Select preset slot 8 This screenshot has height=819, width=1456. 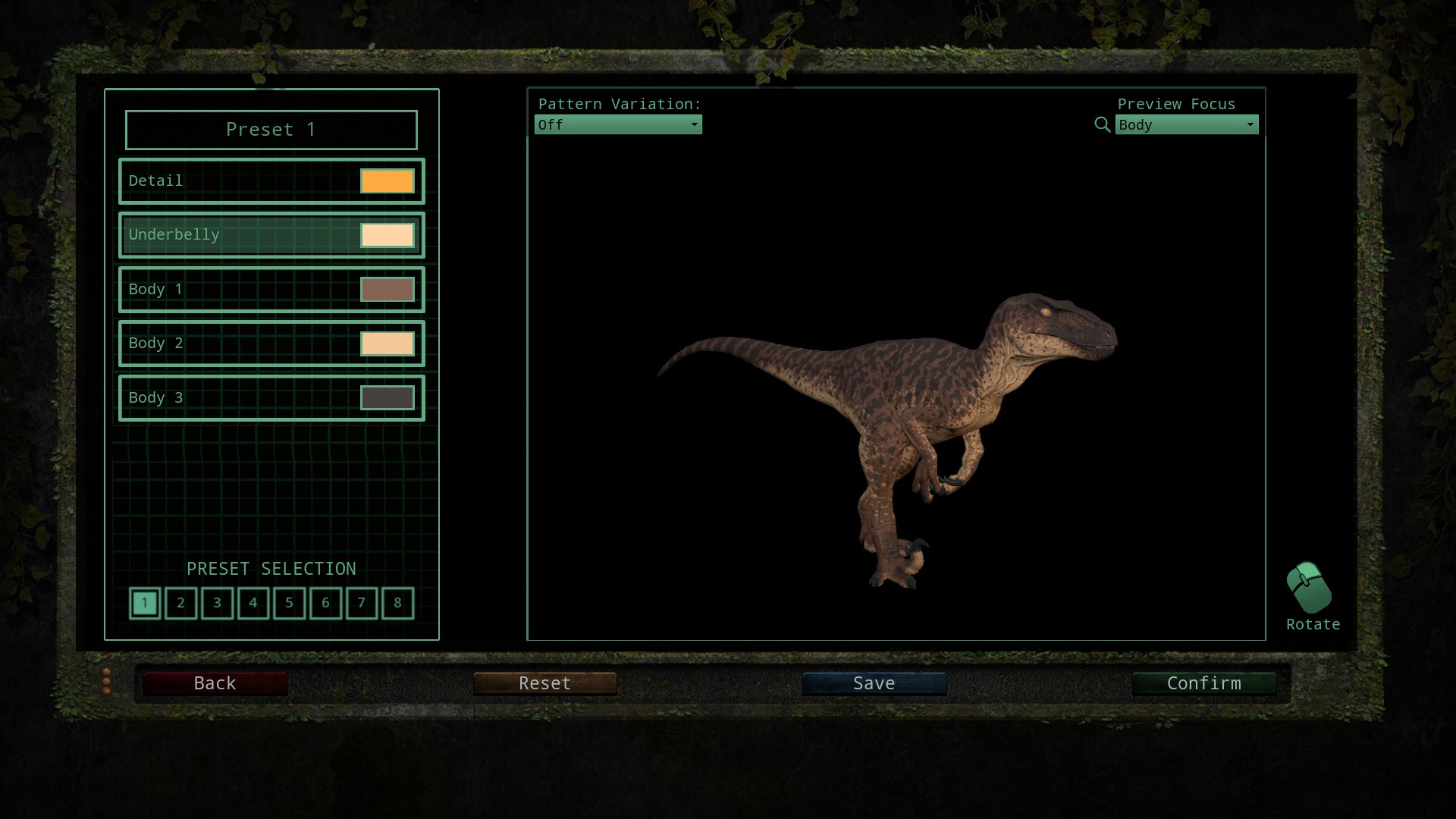click(x=397, y=603)
